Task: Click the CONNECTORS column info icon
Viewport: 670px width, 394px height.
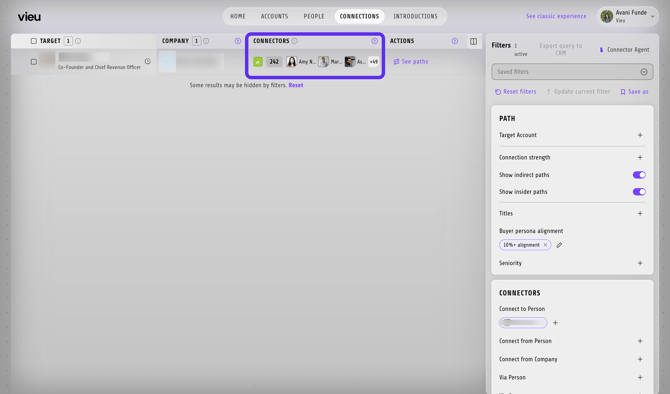Action: point(294,41)
